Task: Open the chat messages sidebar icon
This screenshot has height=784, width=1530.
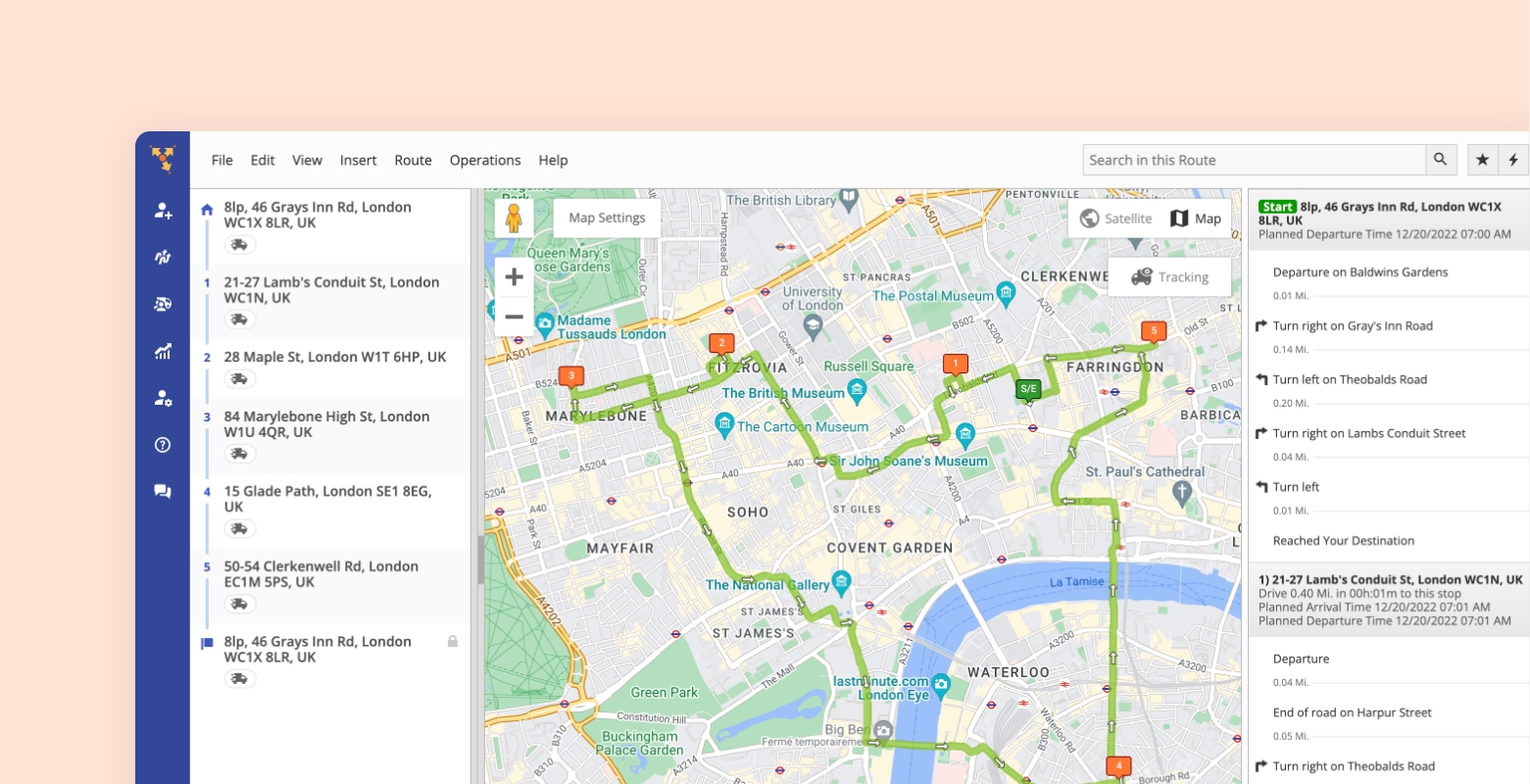Action: click(162, 491)
